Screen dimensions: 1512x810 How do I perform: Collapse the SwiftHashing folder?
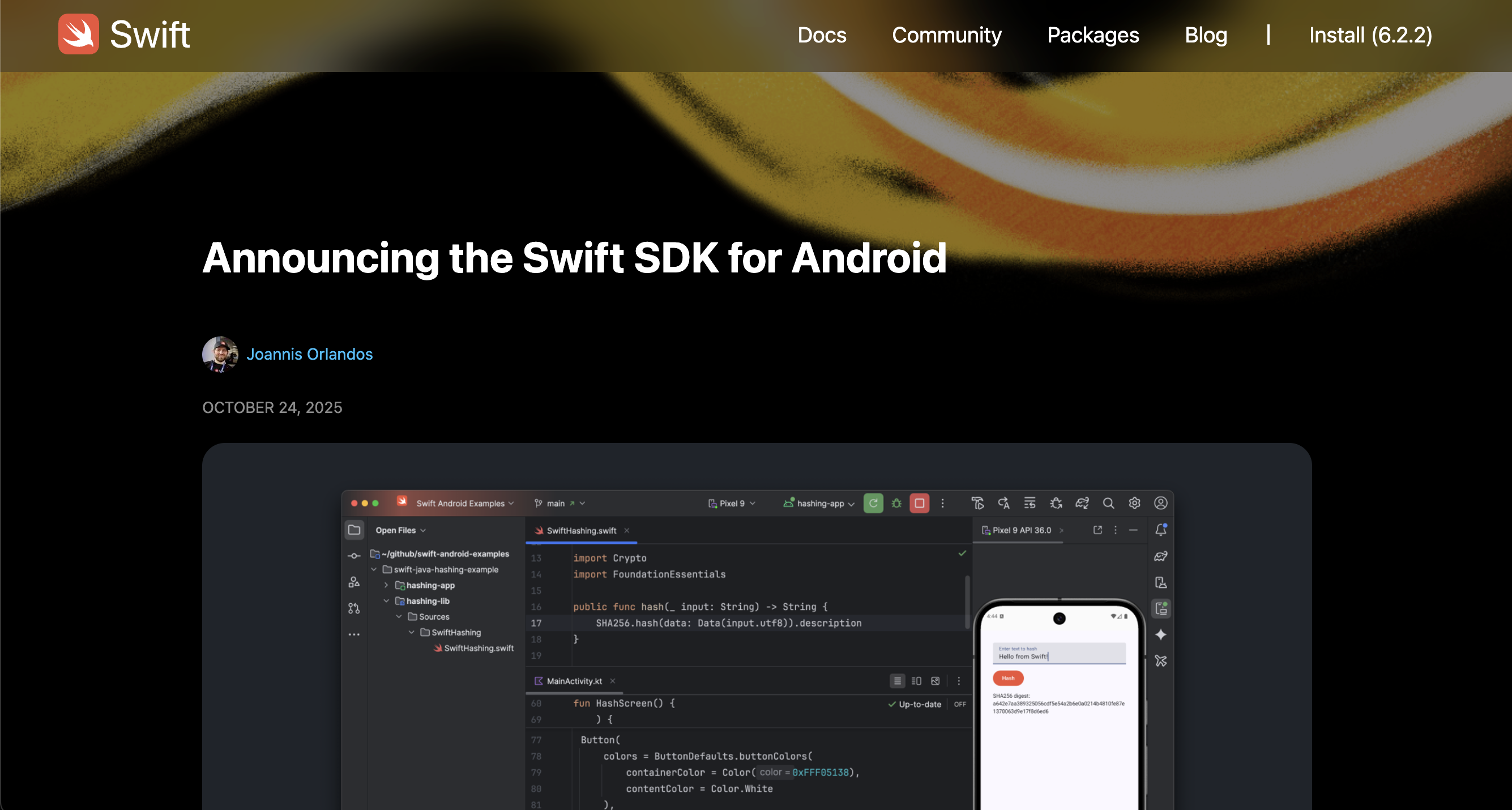tap(412, 632)
